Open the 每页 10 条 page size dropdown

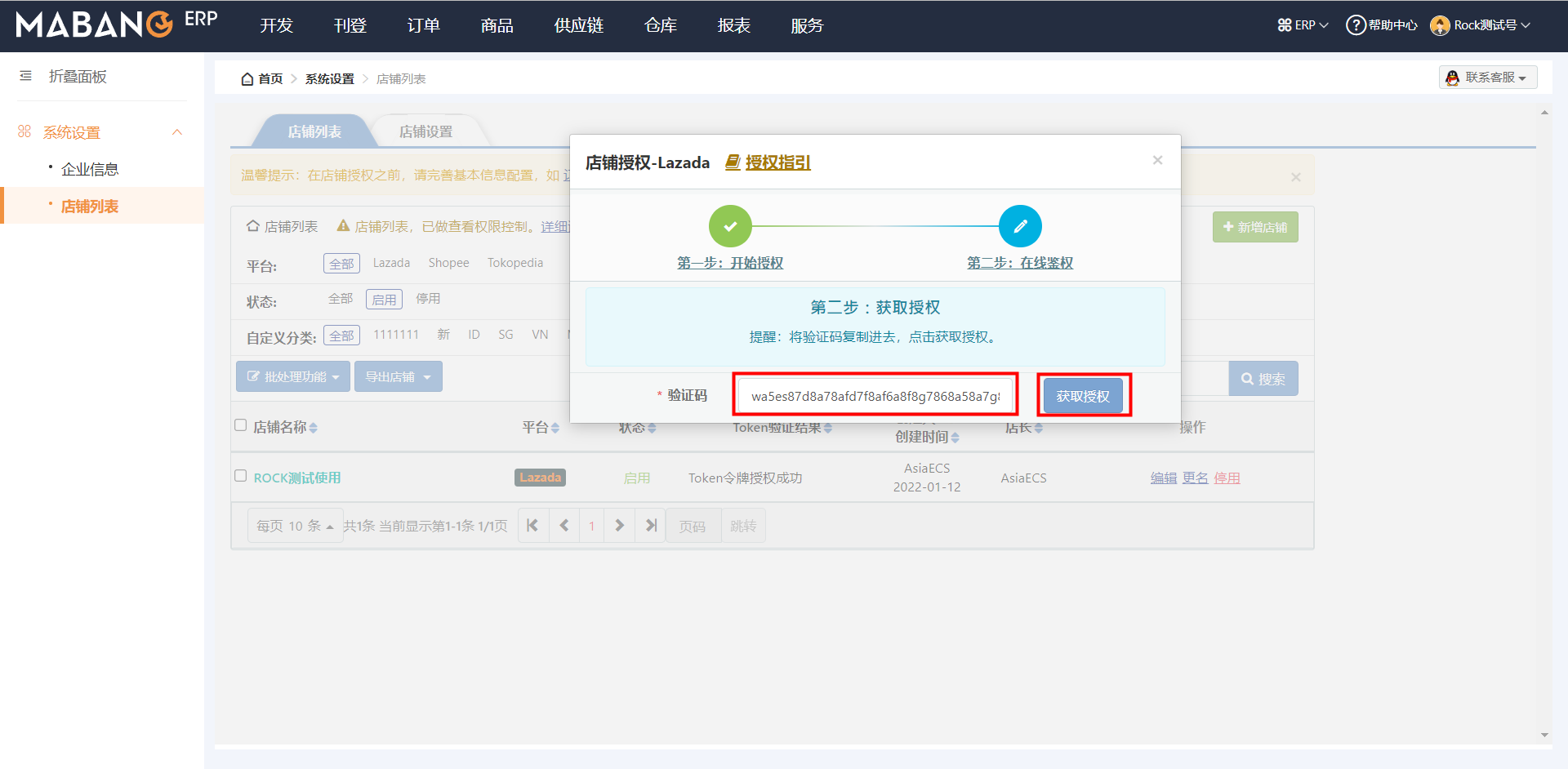(x=295, y=526)
